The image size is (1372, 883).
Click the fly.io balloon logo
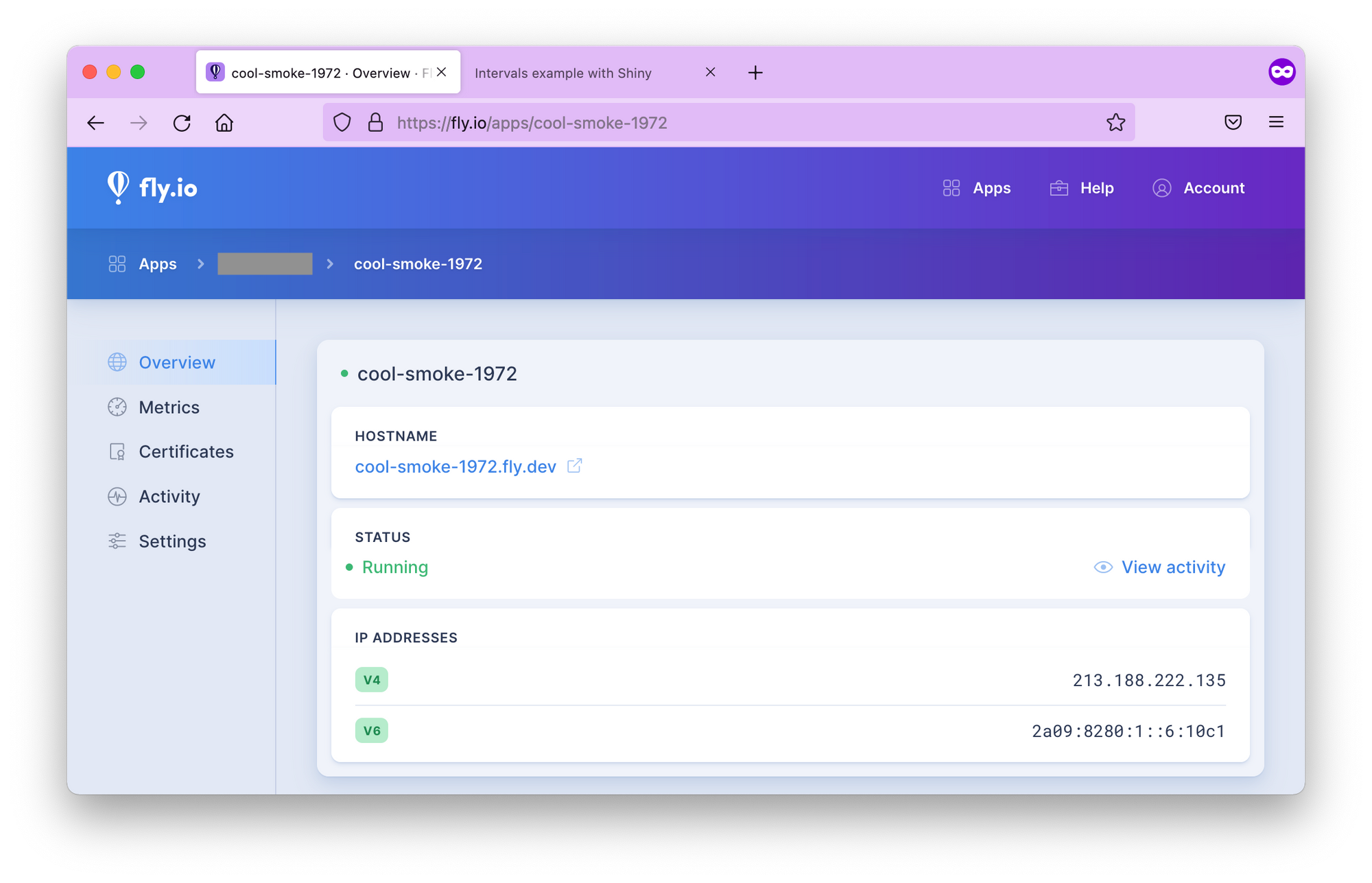(118, 187)
